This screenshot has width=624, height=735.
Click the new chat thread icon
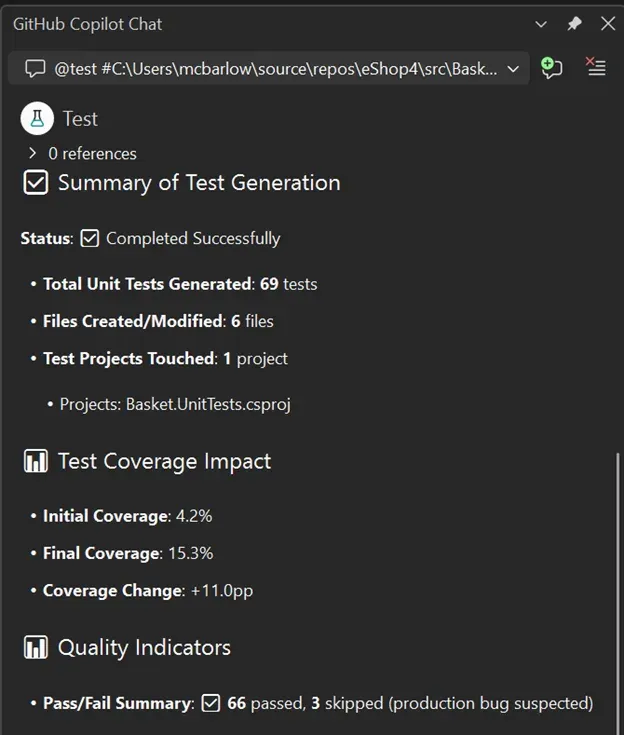(550, 68)
